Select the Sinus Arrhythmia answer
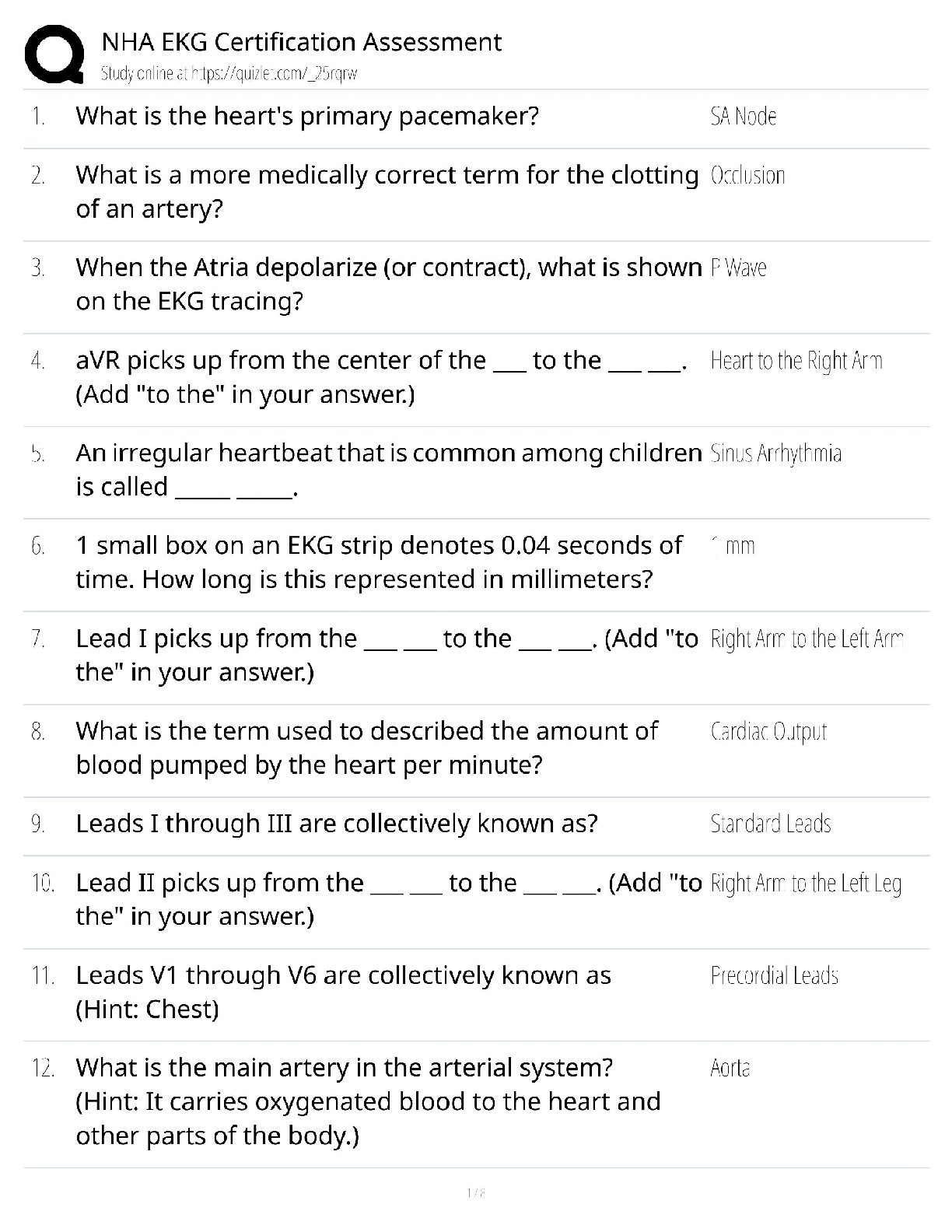Viewport: 952px width, 1232px height. click(x=776, y=453)
